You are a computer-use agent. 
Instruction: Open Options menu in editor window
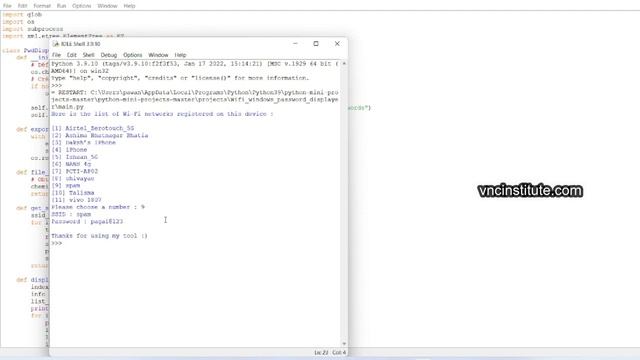82,6
